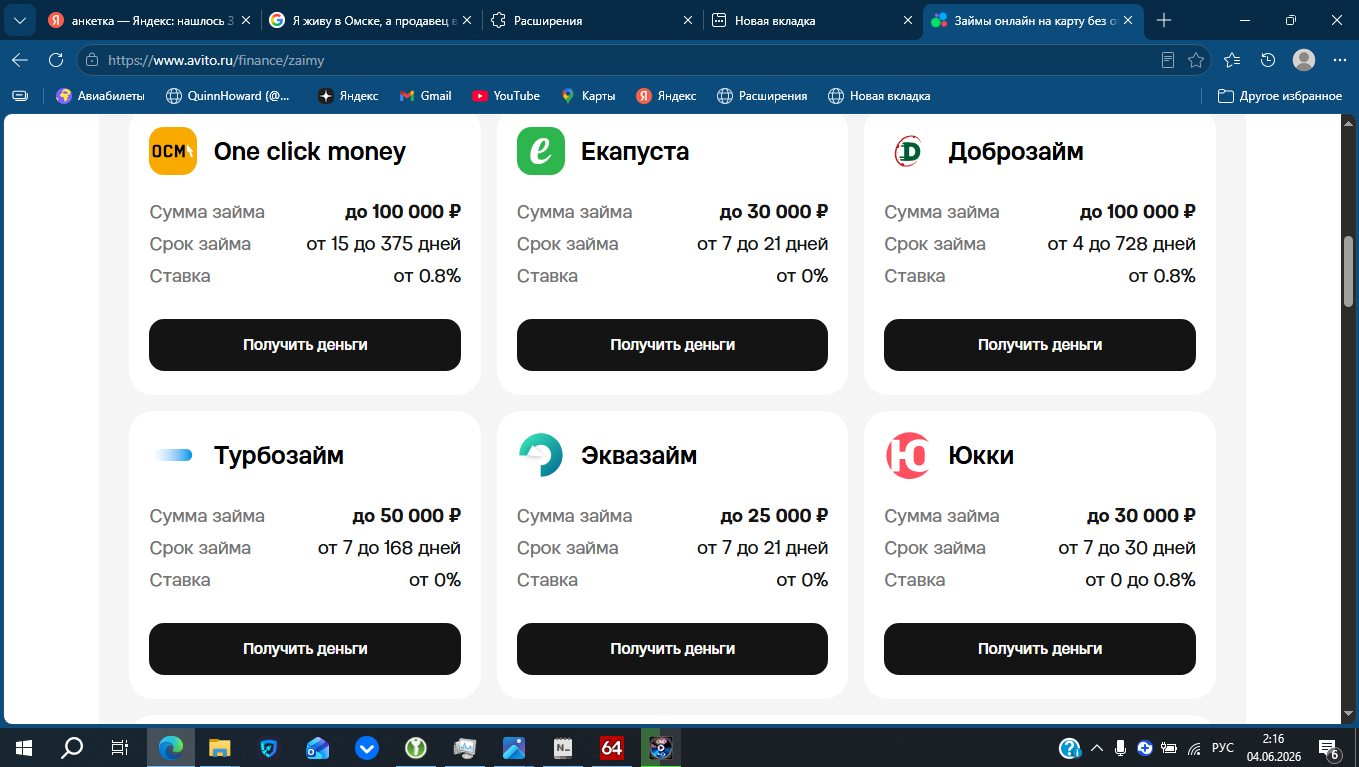Click Получить деньги for Турбозайм
The width and height of the screenshot is (1359, 767).
tap(305, 649)
